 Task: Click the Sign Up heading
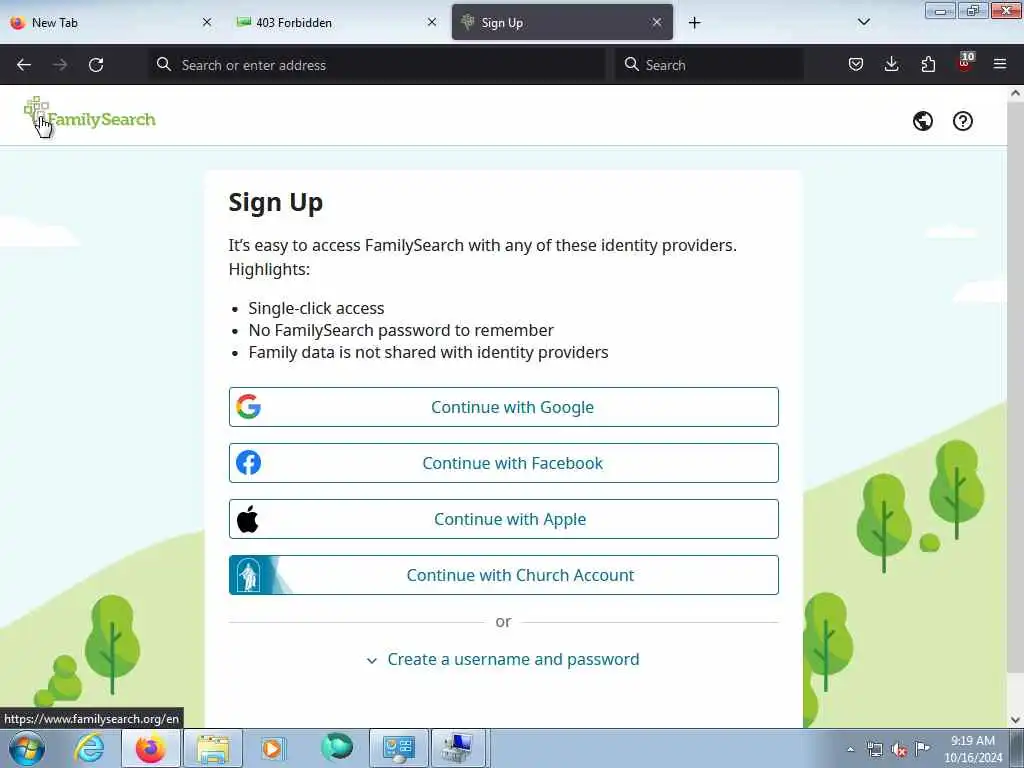pos(276,202)
